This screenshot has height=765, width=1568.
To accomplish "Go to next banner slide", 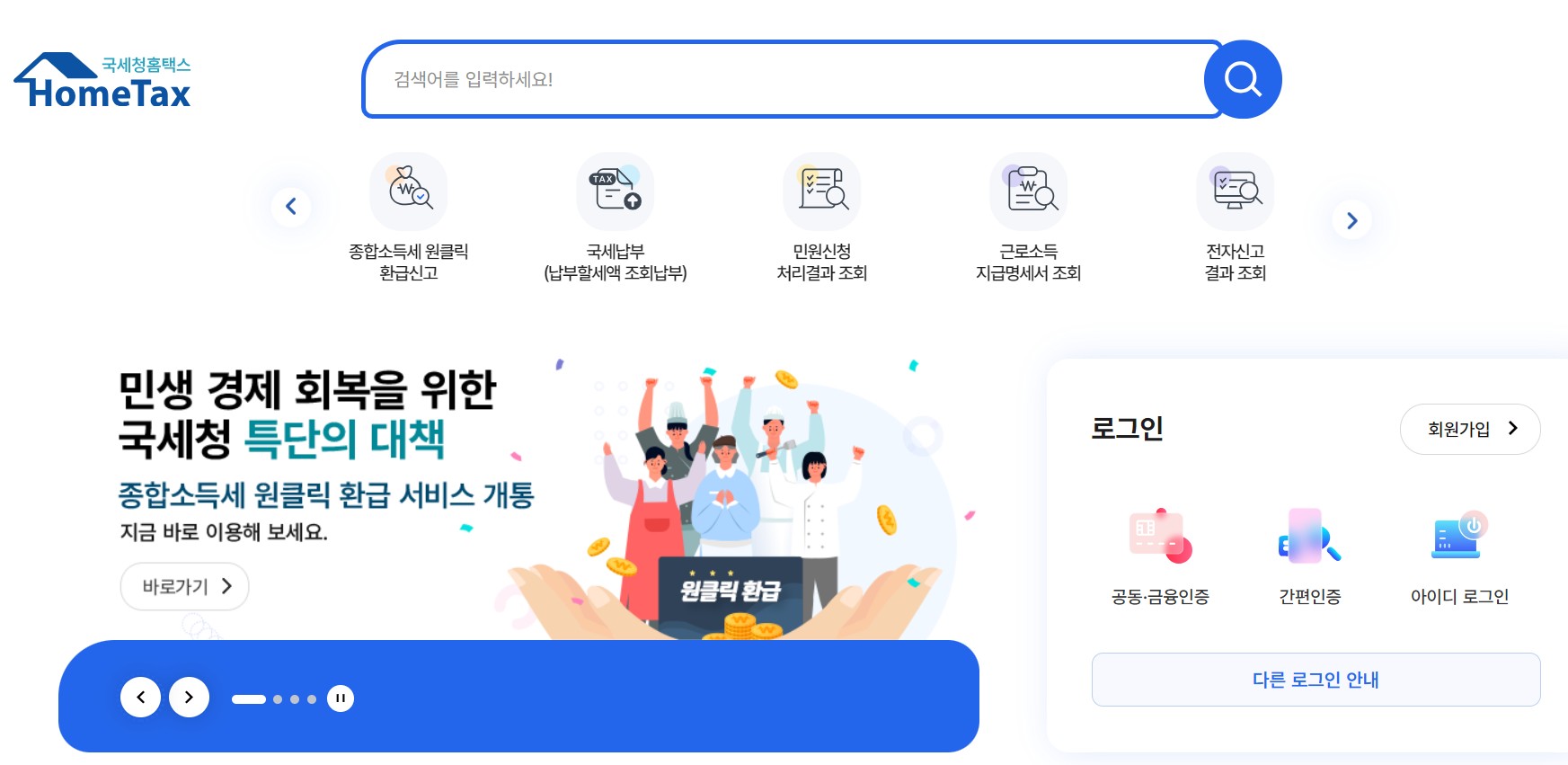I will pos(189,697).
